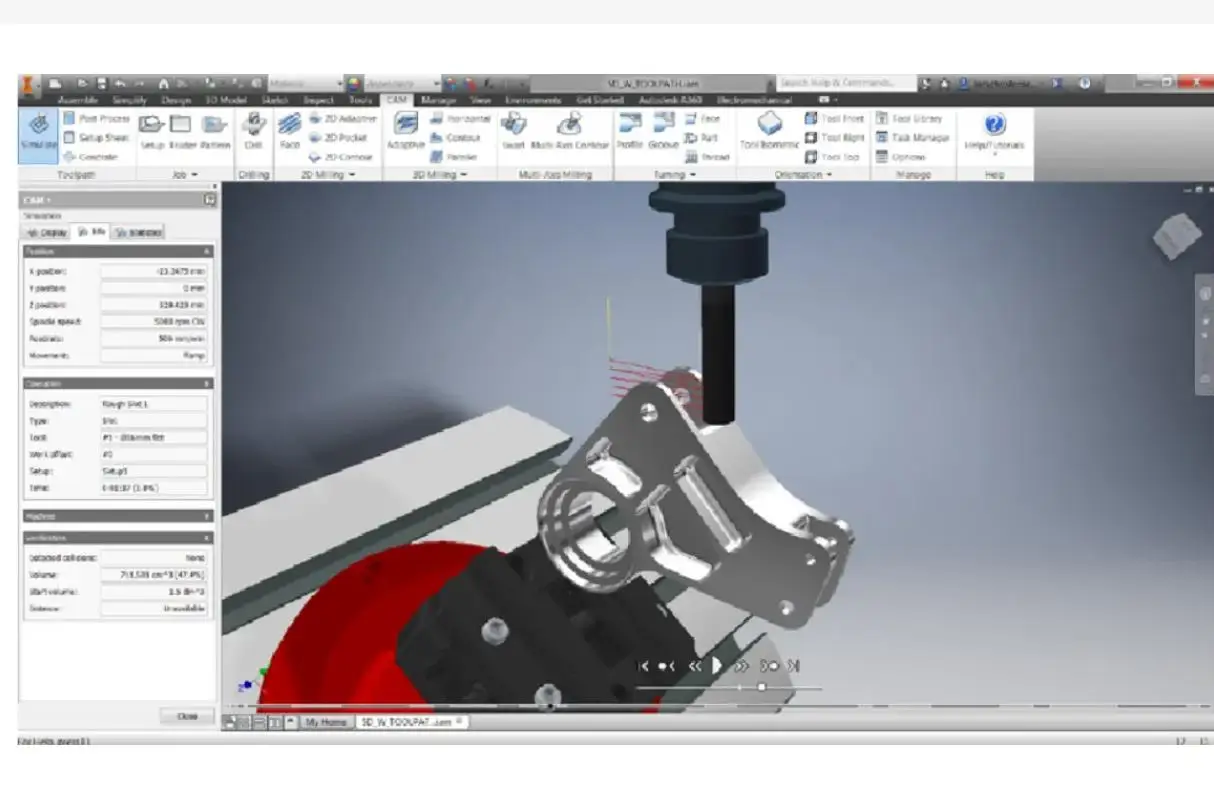Switch to Tool Right orientation
Image resolution: width=1214 pixels, height=795 pixels.
coord(834,138)
